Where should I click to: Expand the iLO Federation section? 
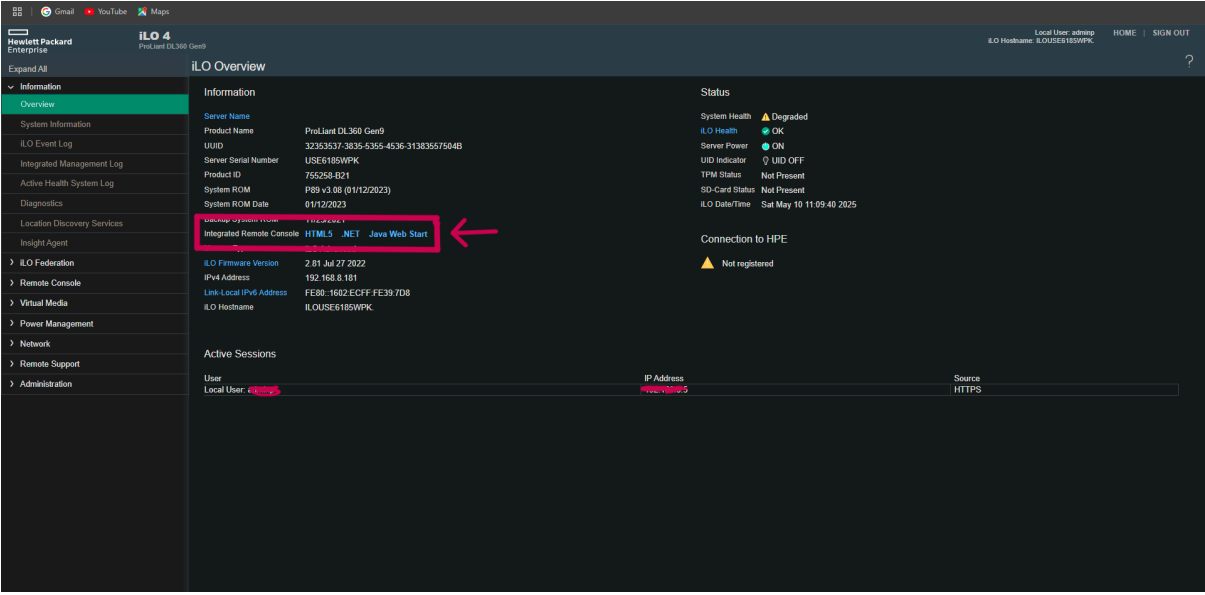pyautogui.click(x=11, y=263)
